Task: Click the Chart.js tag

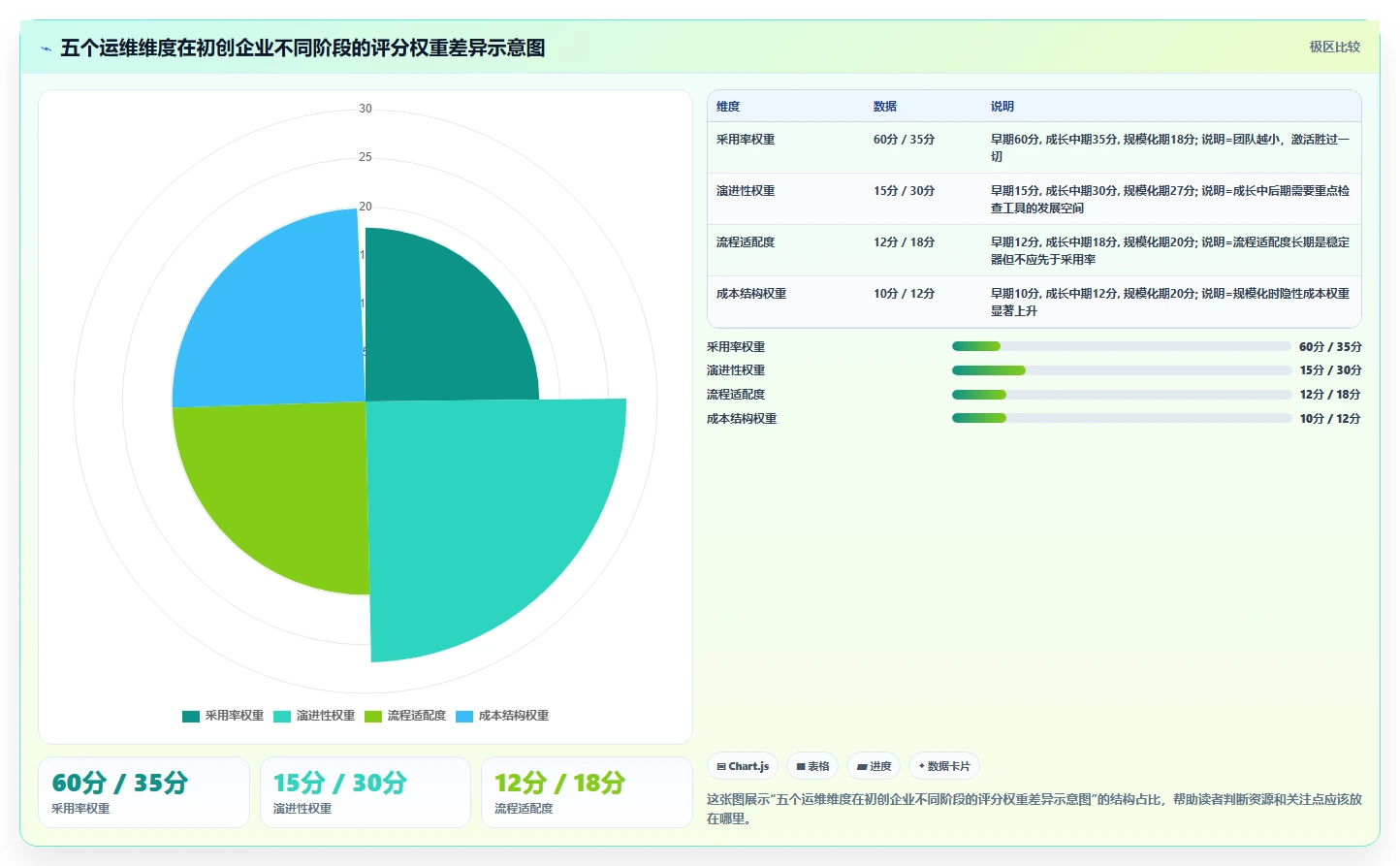Action: point(743,766)
